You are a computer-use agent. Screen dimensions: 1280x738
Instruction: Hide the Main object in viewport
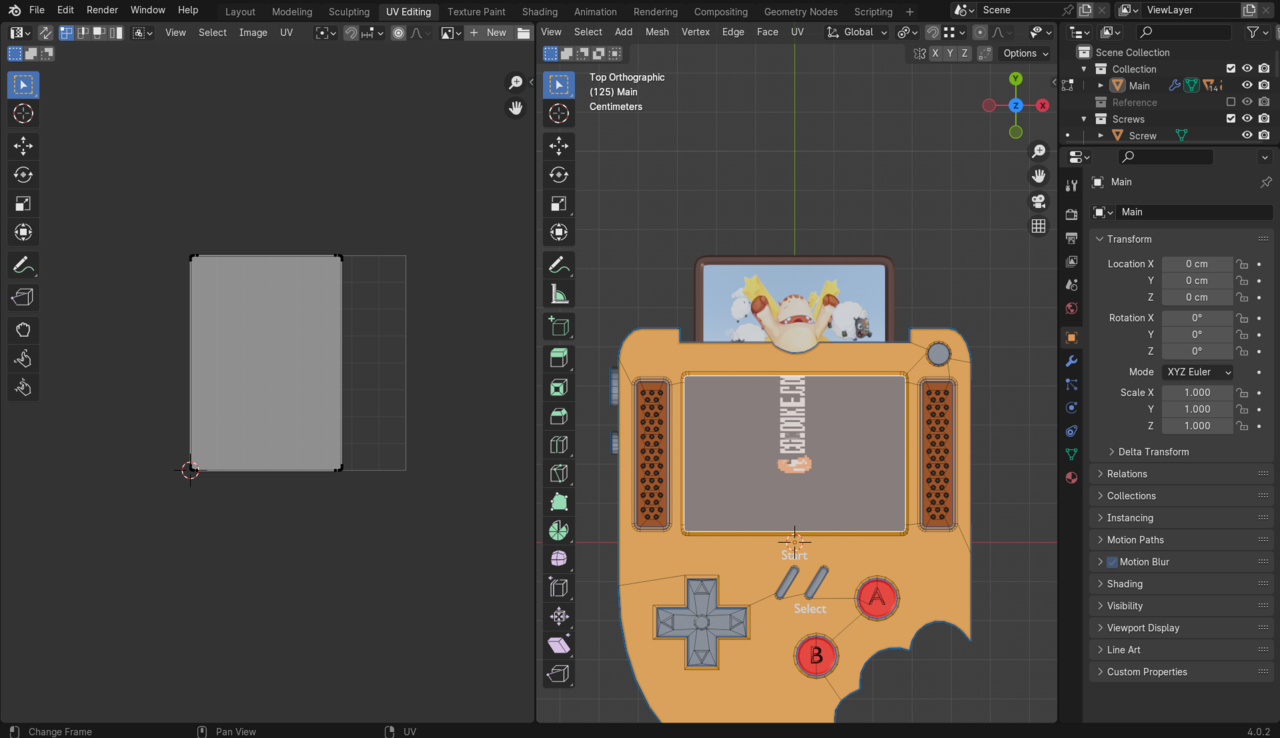coord(1247,86)
